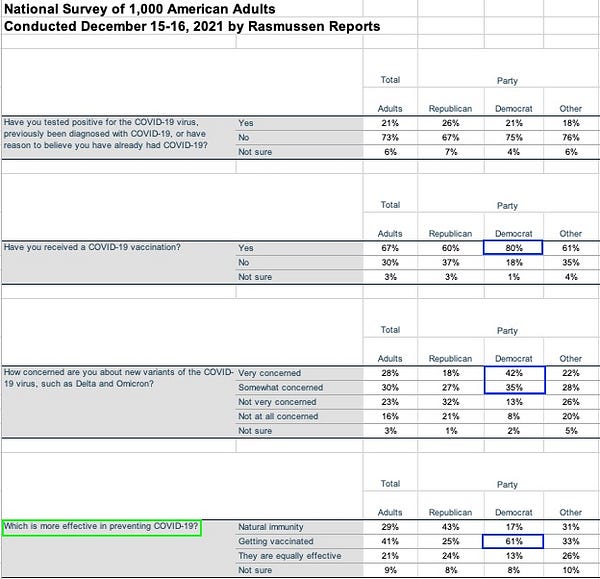The image size is (600, 579).
Task: Click the 60% Republican vaccinated 'Yes' cell
Action: (450, 248)
